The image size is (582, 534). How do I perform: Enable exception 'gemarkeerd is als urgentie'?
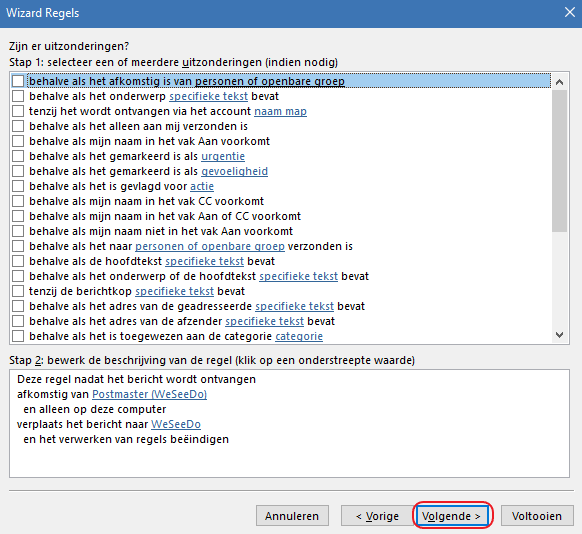point(18,156)
